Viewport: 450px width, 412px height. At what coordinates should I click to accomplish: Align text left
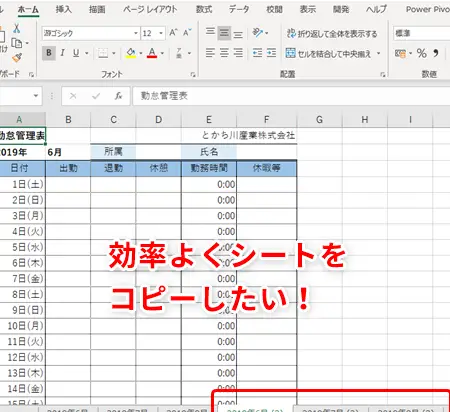210,53
